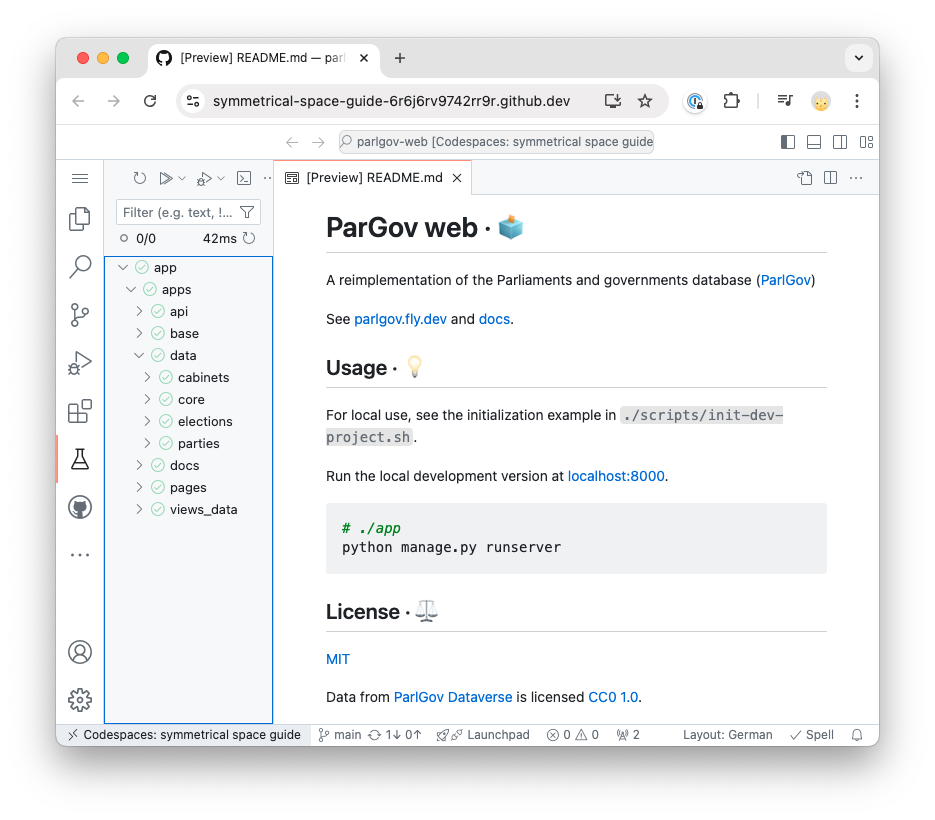Open the ParlGov Dataverse link

tap(453, 697)
